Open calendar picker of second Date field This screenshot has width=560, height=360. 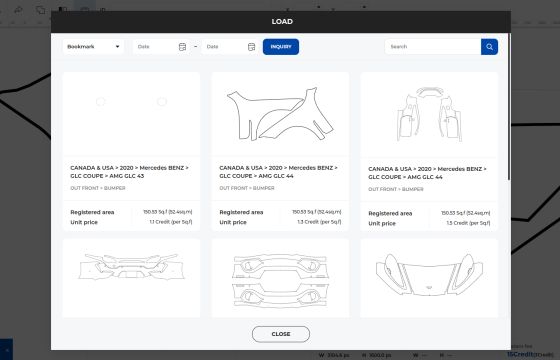tap(251, 47)
